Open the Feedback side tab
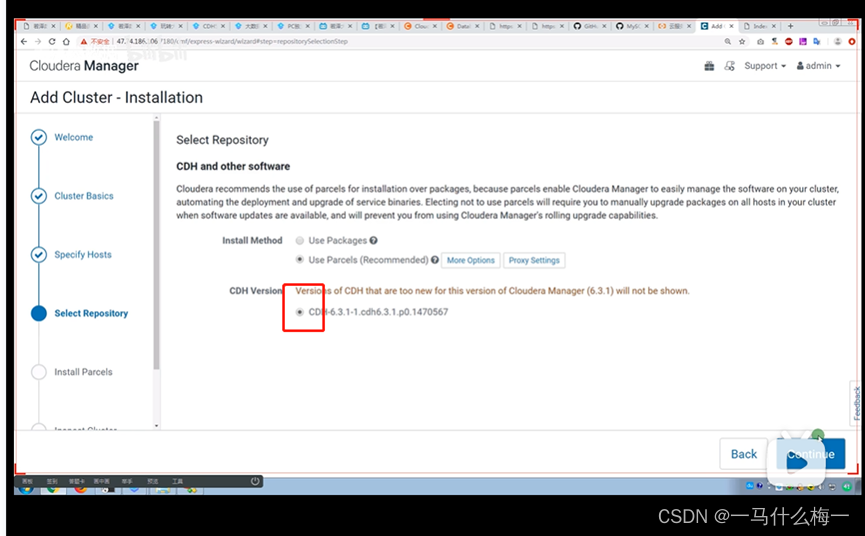 [x=856, y=403]
